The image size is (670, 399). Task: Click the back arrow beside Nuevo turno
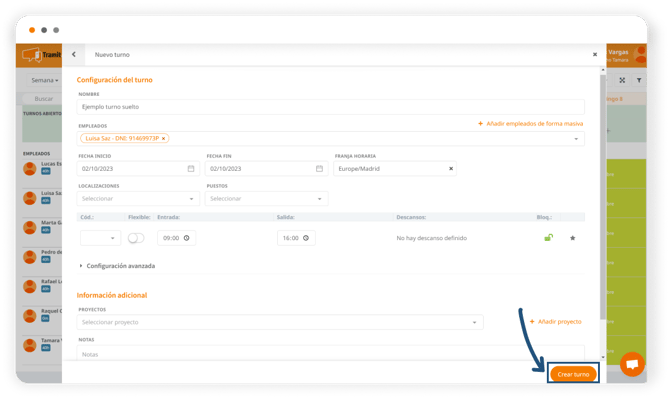click(x=74, y=54)
